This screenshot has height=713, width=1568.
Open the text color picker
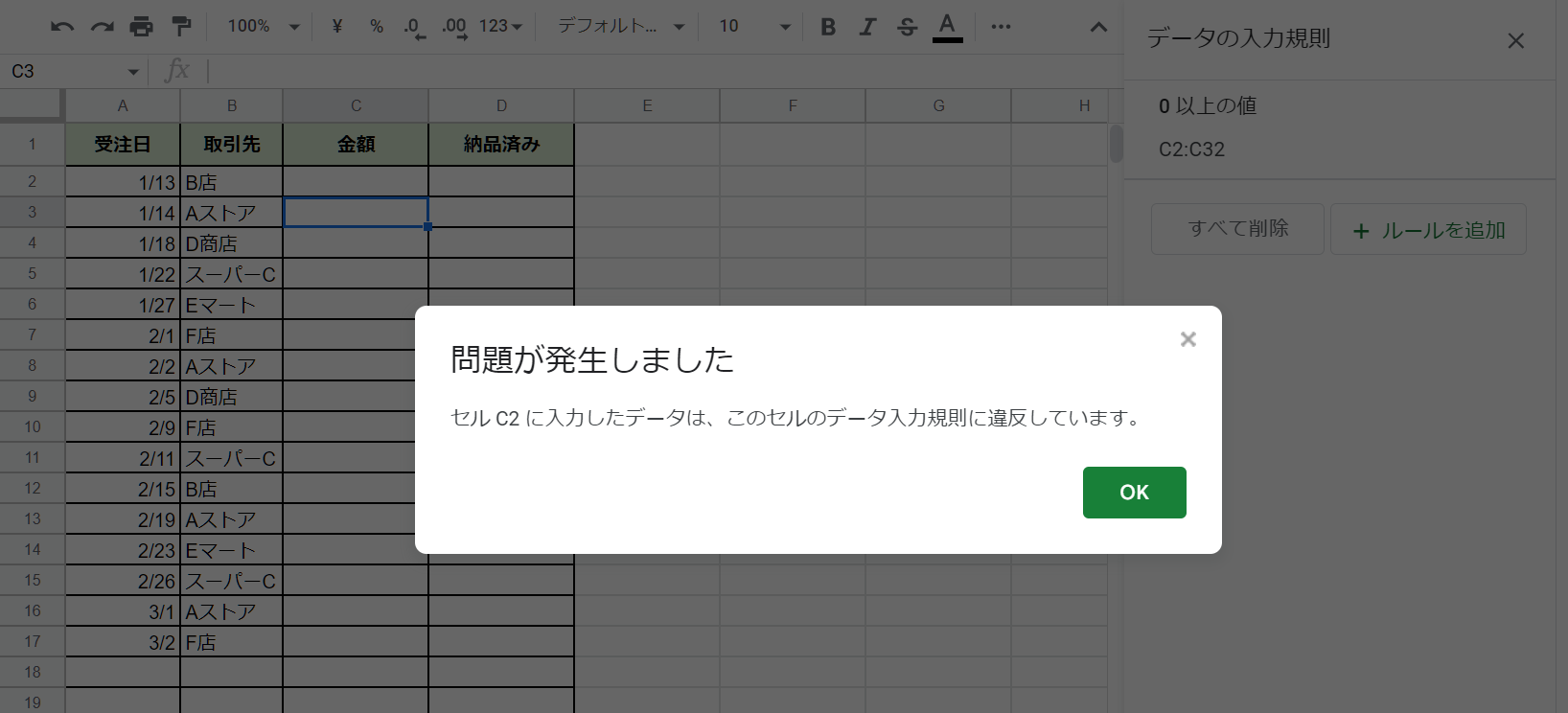point(947,27)
